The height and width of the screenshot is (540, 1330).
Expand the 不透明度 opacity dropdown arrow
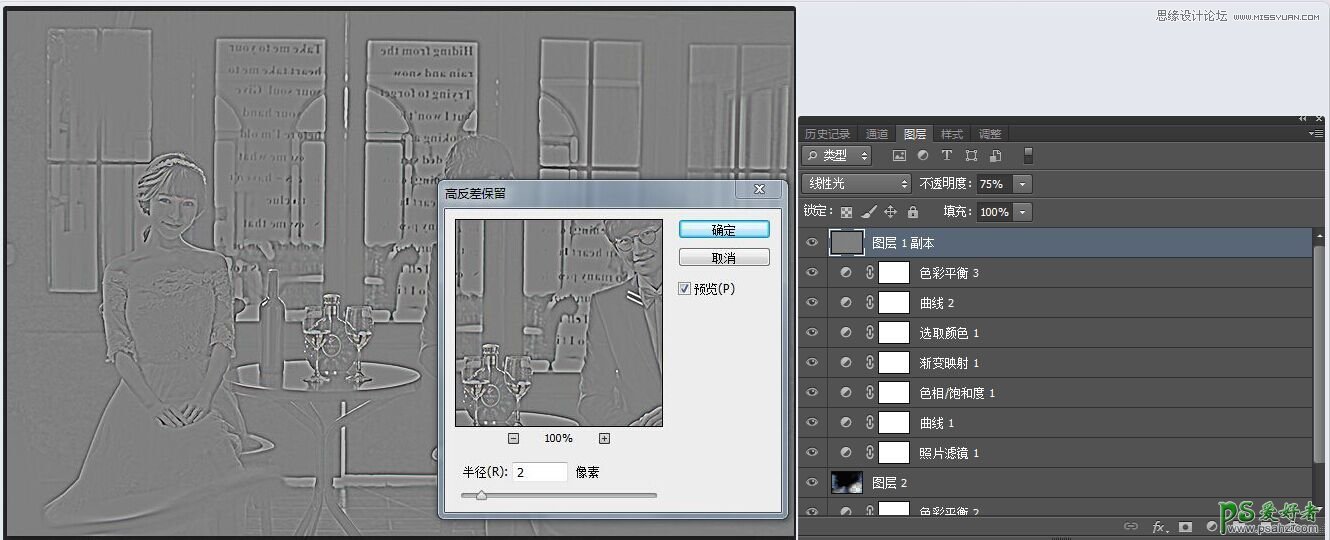(1022, 184)
